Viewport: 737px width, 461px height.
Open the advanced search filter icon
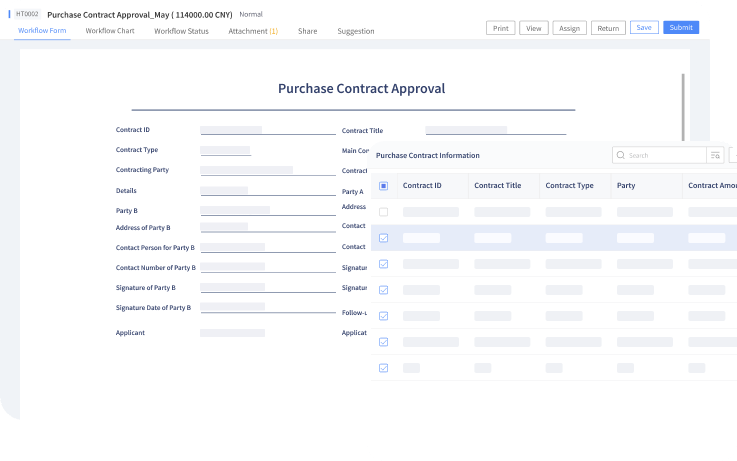(x=715, y=155)
